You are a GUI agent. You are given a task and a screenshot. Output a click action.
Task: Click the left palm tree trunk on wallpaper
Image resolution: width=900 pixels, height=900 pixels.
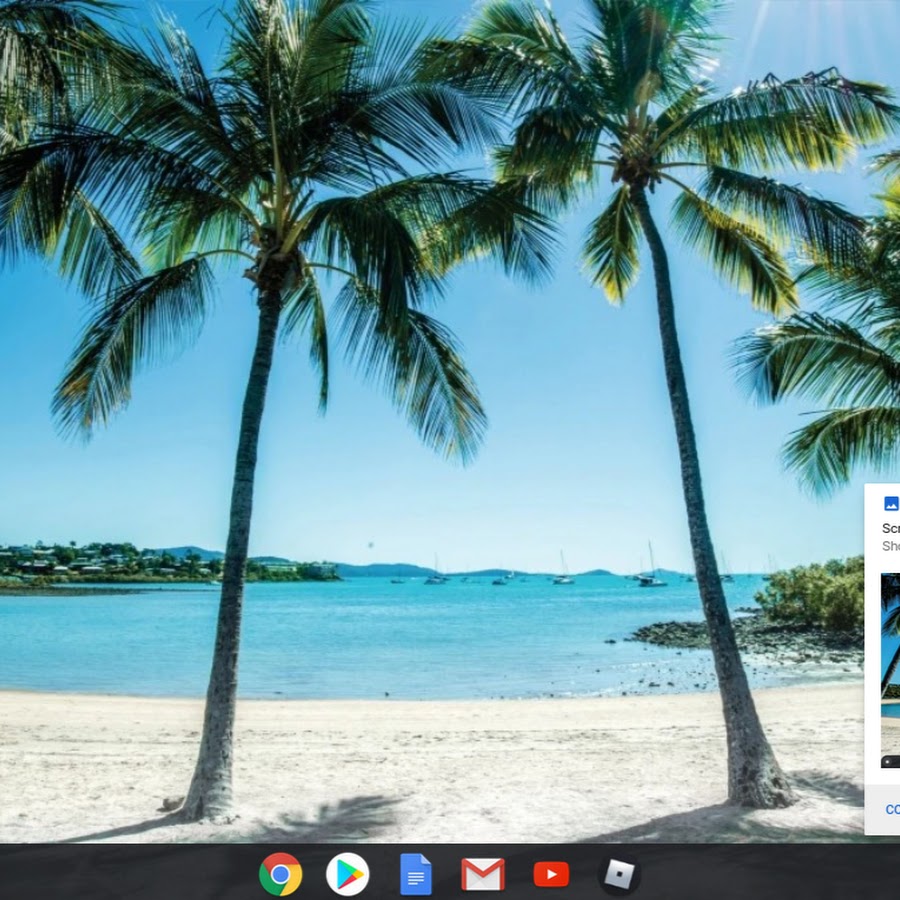[238, 560]
